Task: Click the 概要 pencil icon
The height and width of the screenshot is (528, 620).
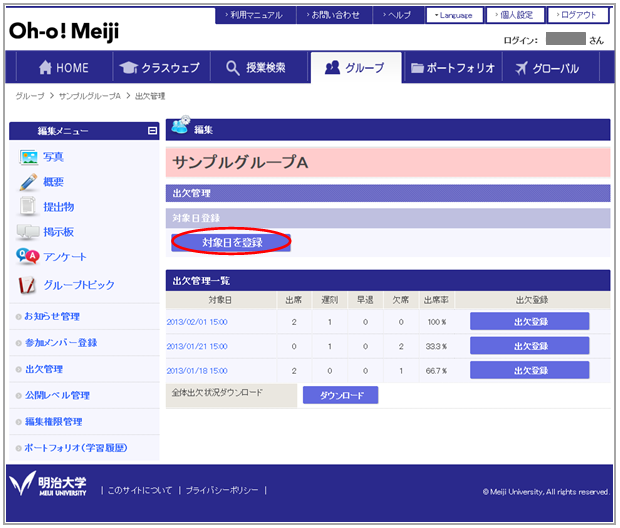Action: [28, 182]
